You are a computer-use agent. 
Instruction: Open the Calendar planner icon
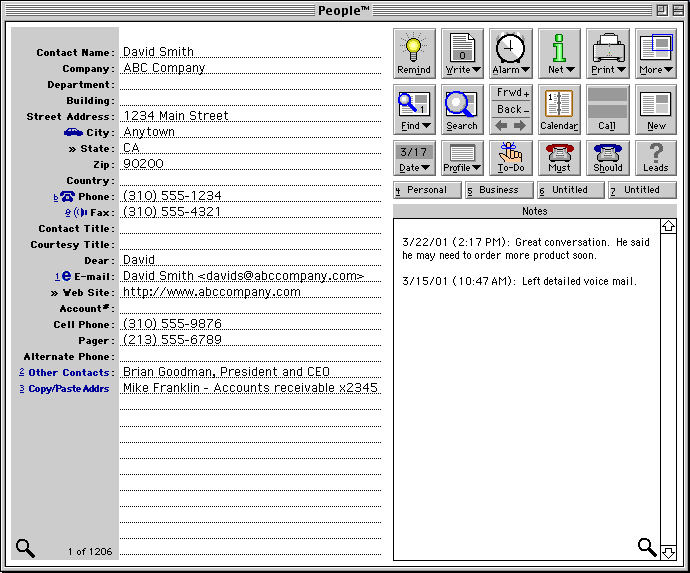tap(559, 109)
